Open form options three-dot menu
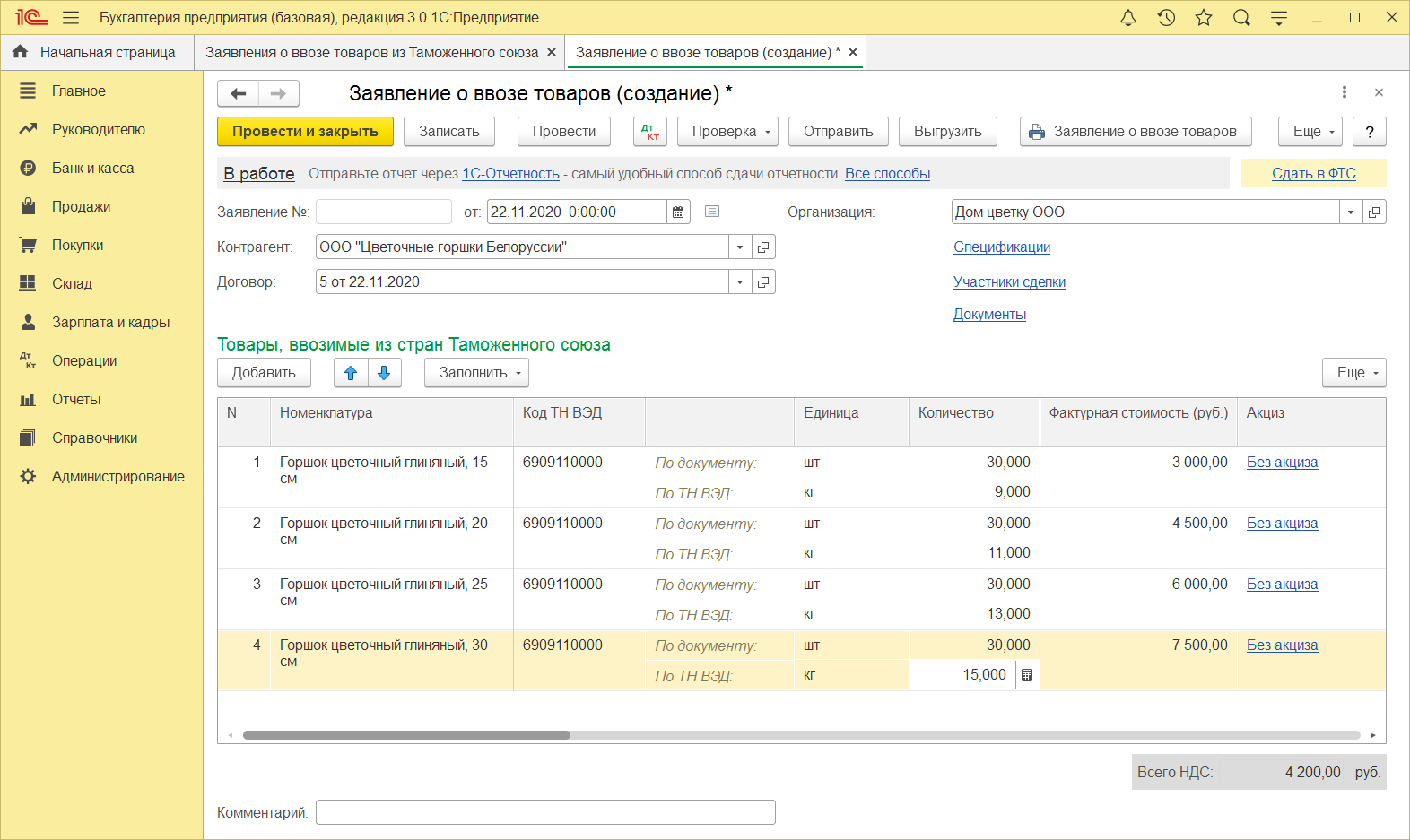 [1344, 92]
